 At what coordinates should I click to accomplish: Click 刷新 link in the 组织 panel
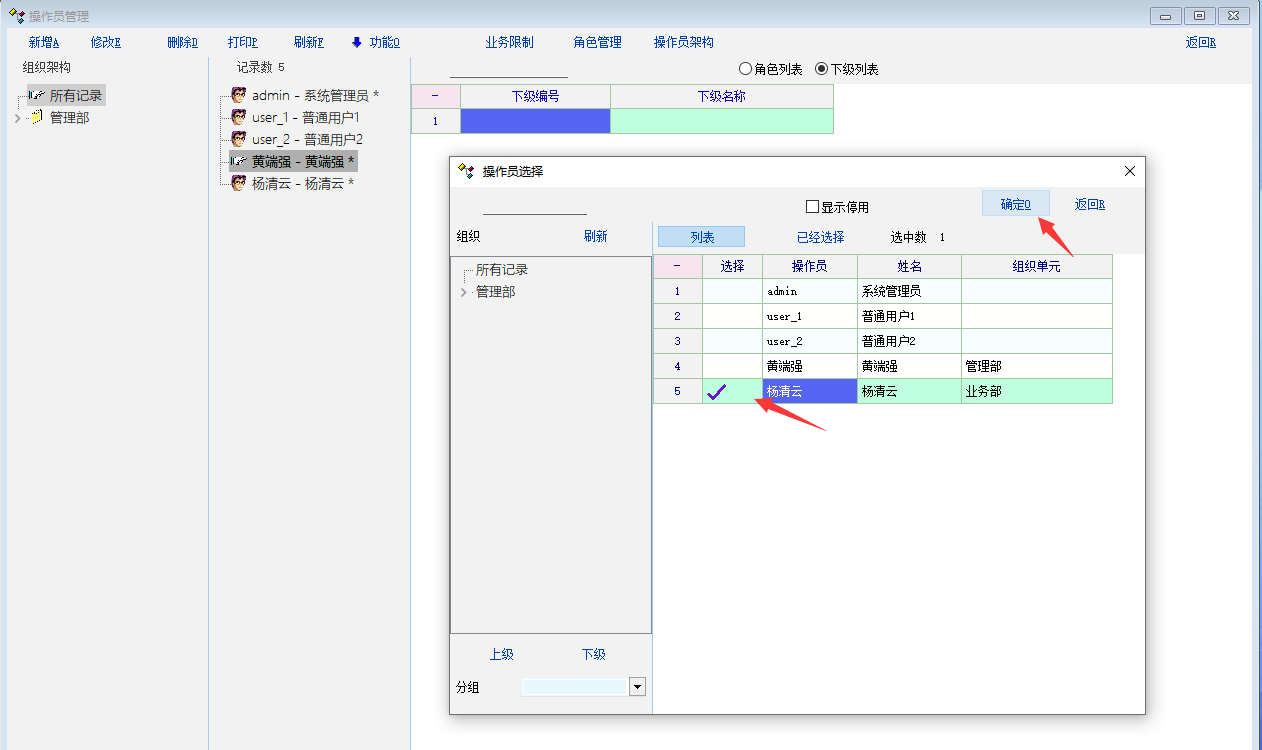(x=595, y=237)
